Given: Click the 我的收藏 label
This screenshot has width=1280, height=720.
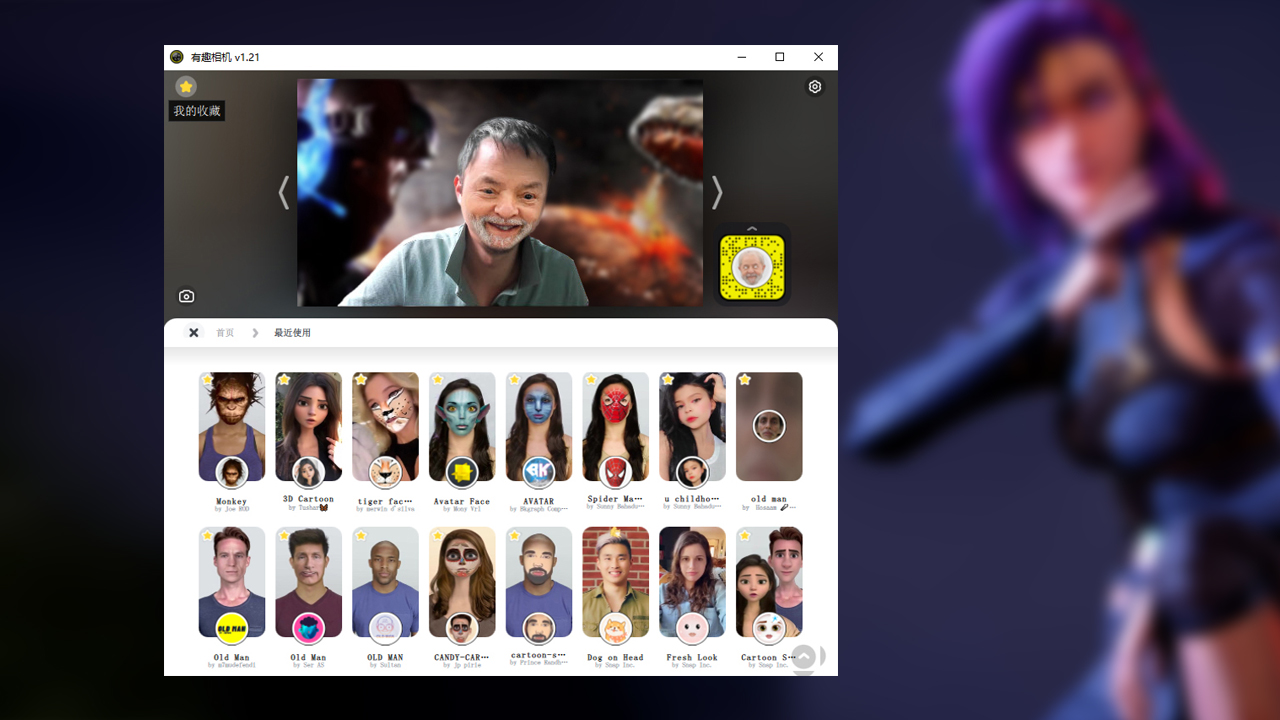Looking at the screenshot, I should tap(196, 111).
